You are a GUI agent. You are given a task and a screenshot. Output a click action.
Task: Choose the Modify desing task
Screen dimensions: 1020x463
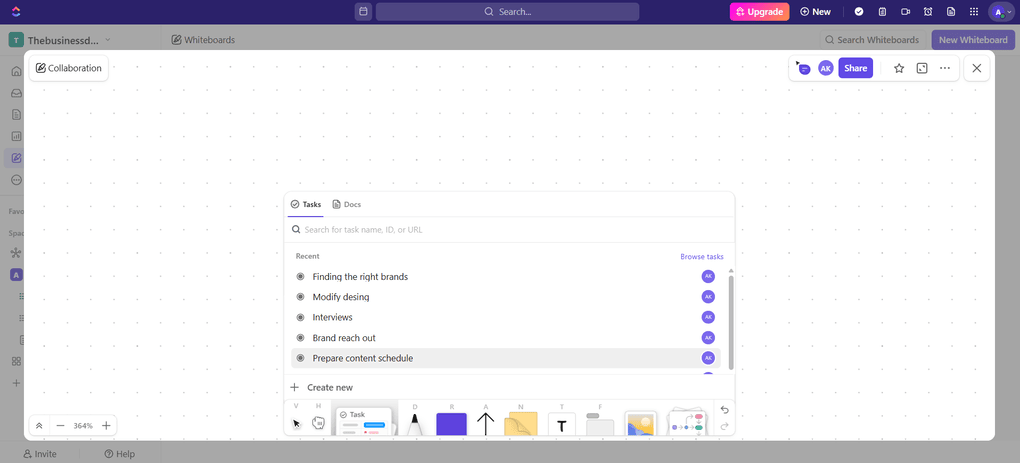(505, 297)
